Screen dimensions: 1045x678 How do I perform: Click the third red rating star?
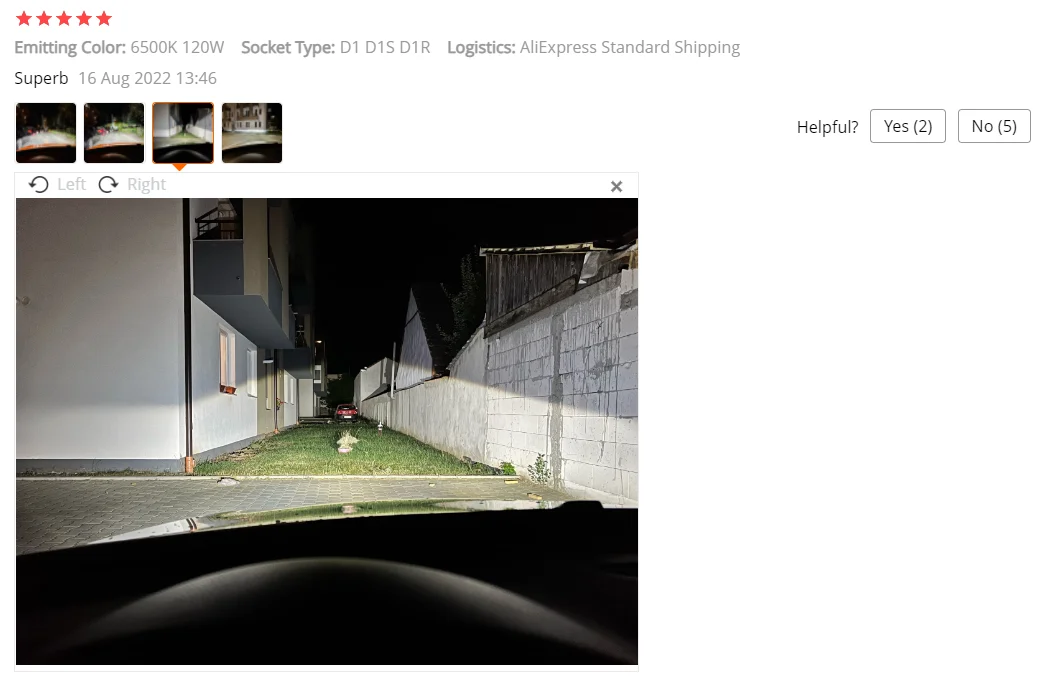click(x=64, y=19)
